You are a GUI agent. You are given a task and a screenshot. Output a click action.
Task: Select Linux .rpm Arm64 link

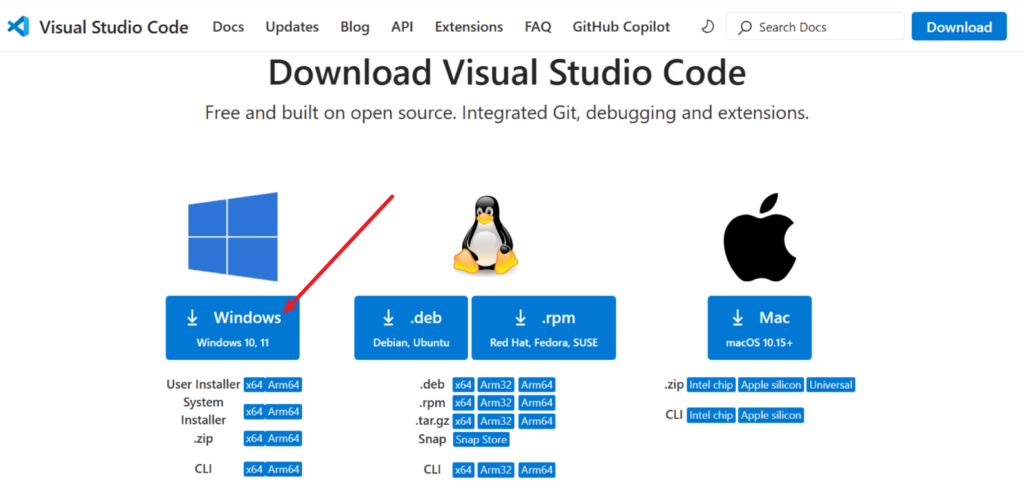pyautogui.click(x=537, y=403)
